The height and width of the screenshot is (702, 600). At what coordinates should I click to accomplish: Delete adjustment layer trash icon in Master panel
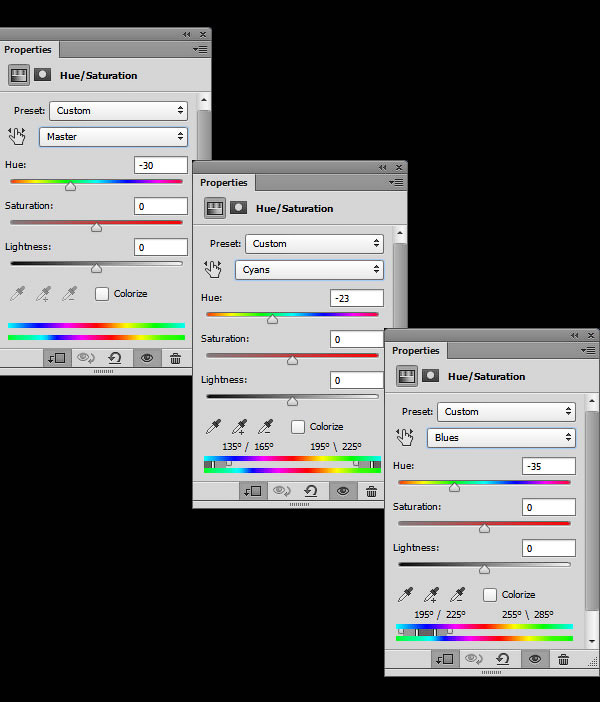tap(176, 358)
